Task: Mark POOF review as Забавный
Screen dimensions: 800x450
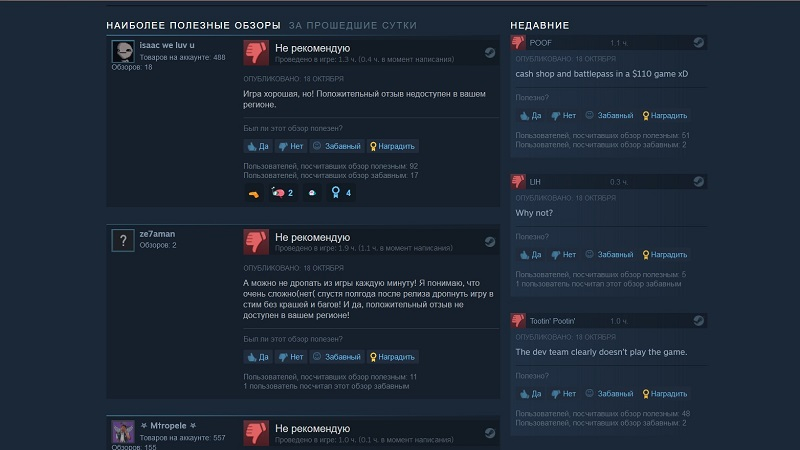Action: pyautogui.click(x=609, y=116)
